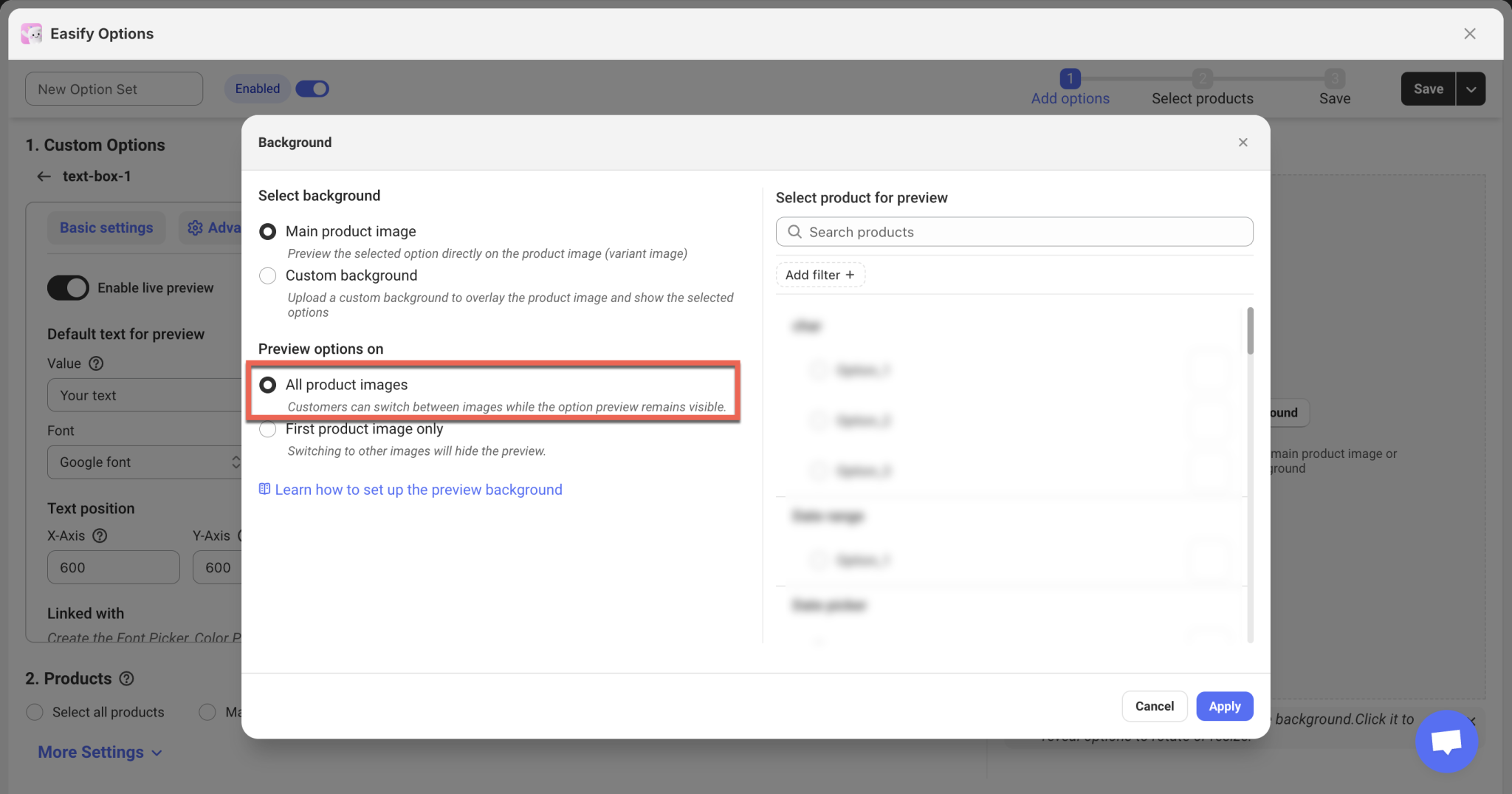This screenshot has height=794, width=1512.
Task: Toggle Enable live preview switch
Action: tap(68, 288)
